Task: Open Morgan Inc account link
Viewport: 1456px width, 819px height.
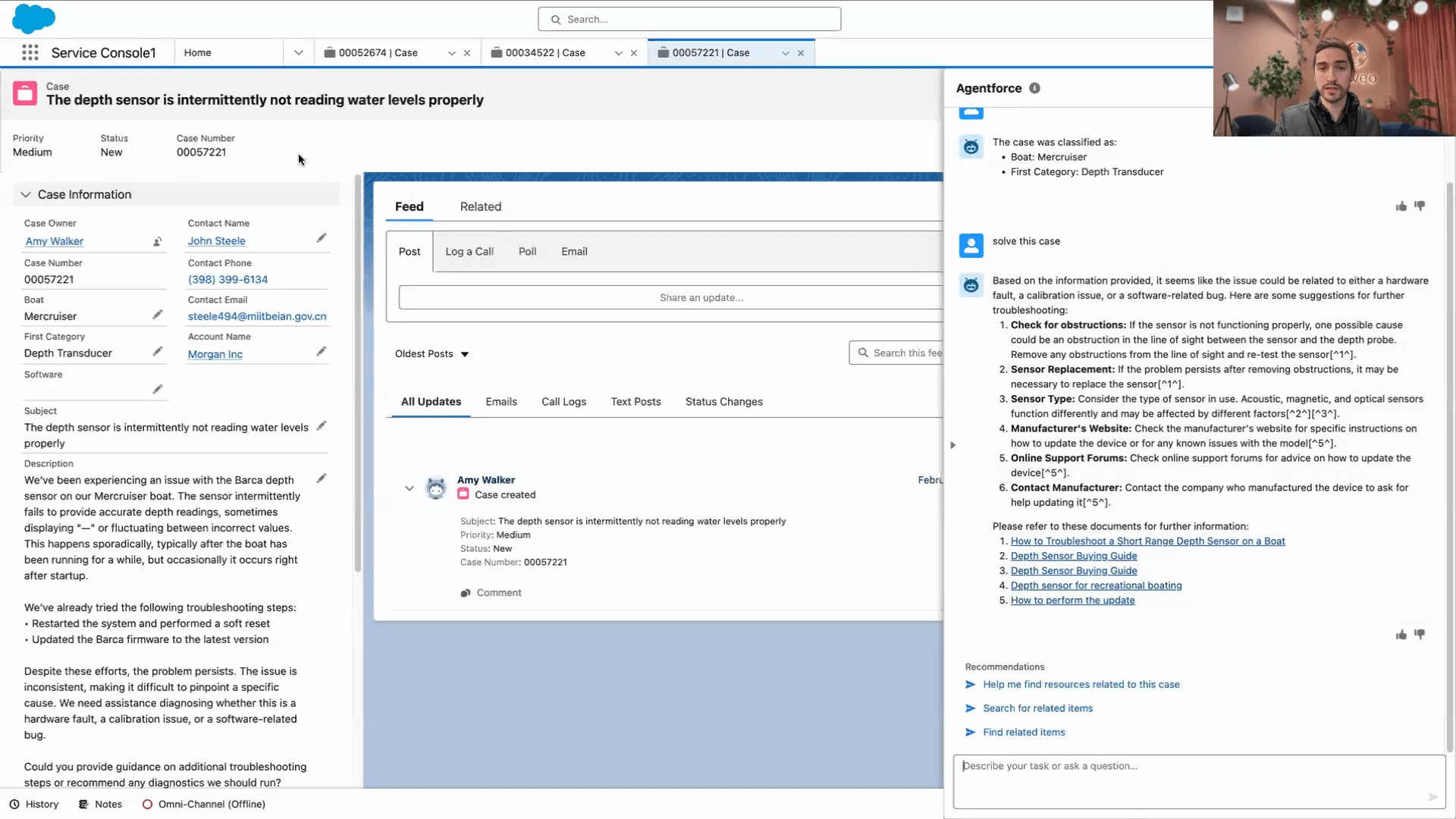Action: pos(215,354)
